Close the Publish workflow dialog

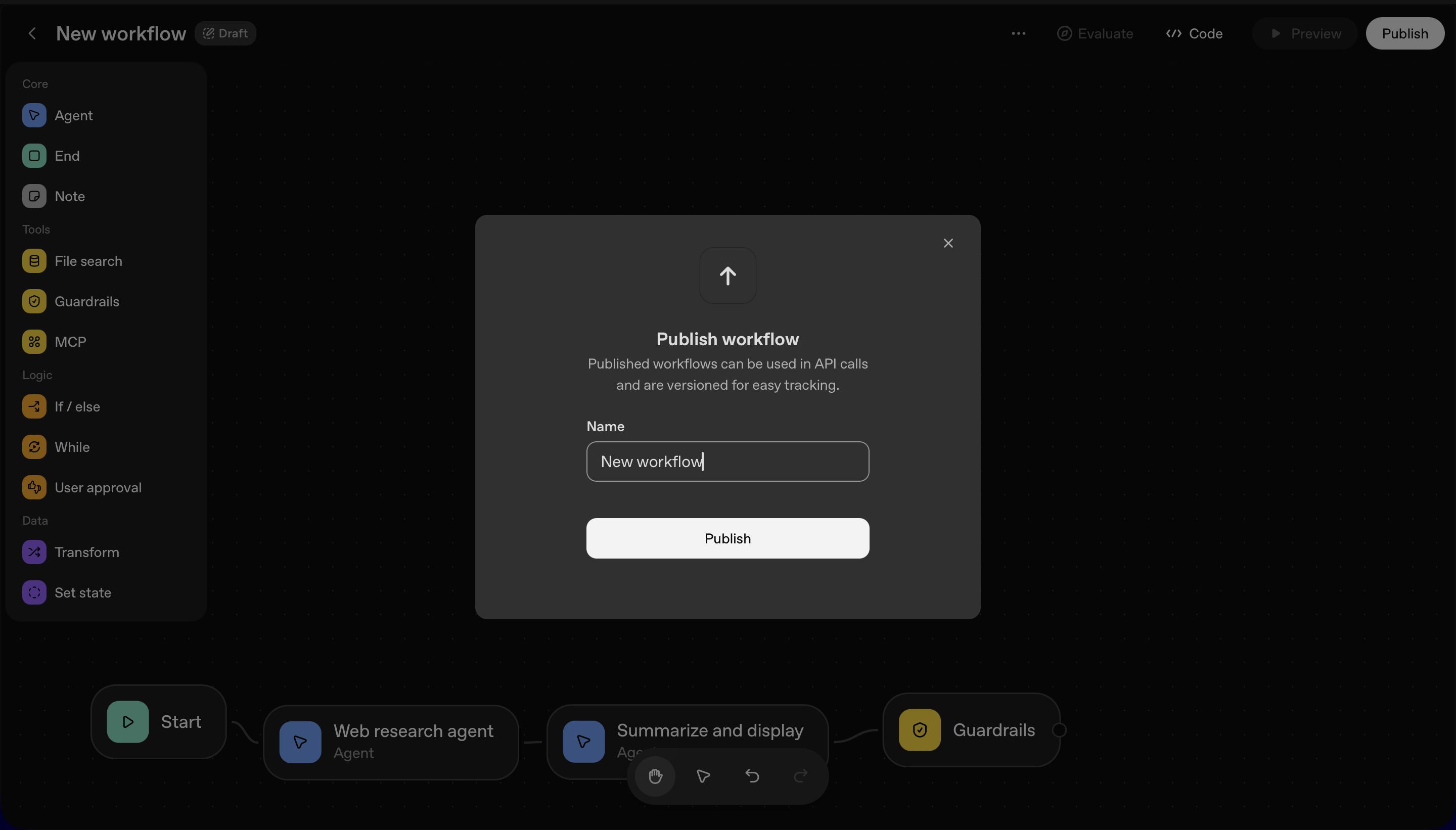click(x=948, y=244)
